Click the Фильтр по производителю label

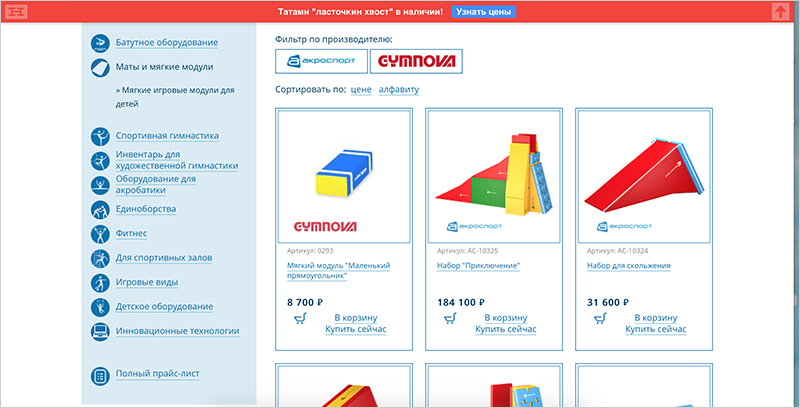[x=334, y=39]
